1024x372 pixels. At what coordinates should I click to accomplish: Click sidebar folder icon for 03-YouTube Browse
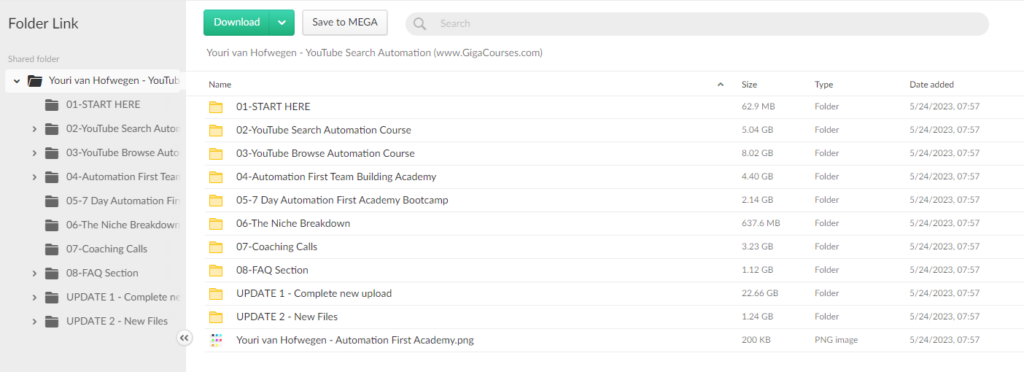[x=52, y=153]
